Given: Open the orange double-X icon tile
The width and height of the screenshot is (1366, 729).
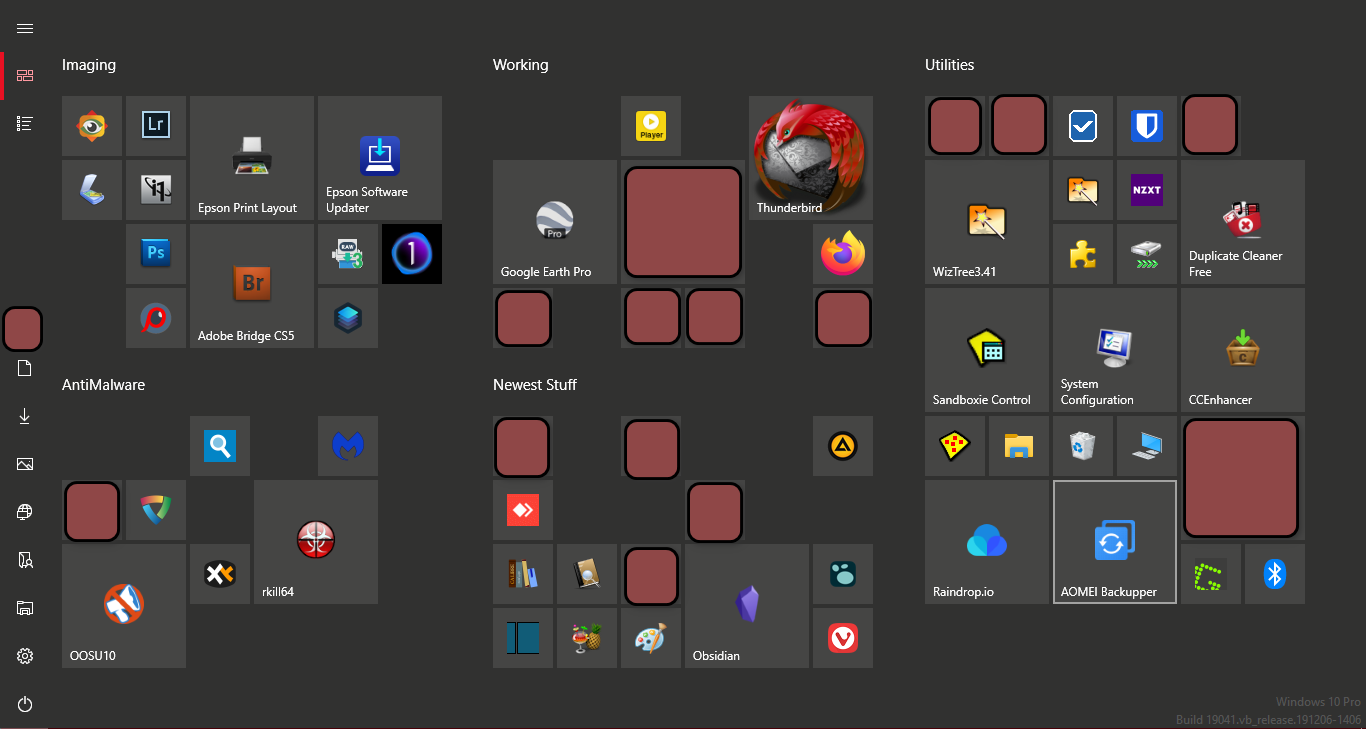Looking at the screenshot, I should pyautogui.click(x=220, y=574).
